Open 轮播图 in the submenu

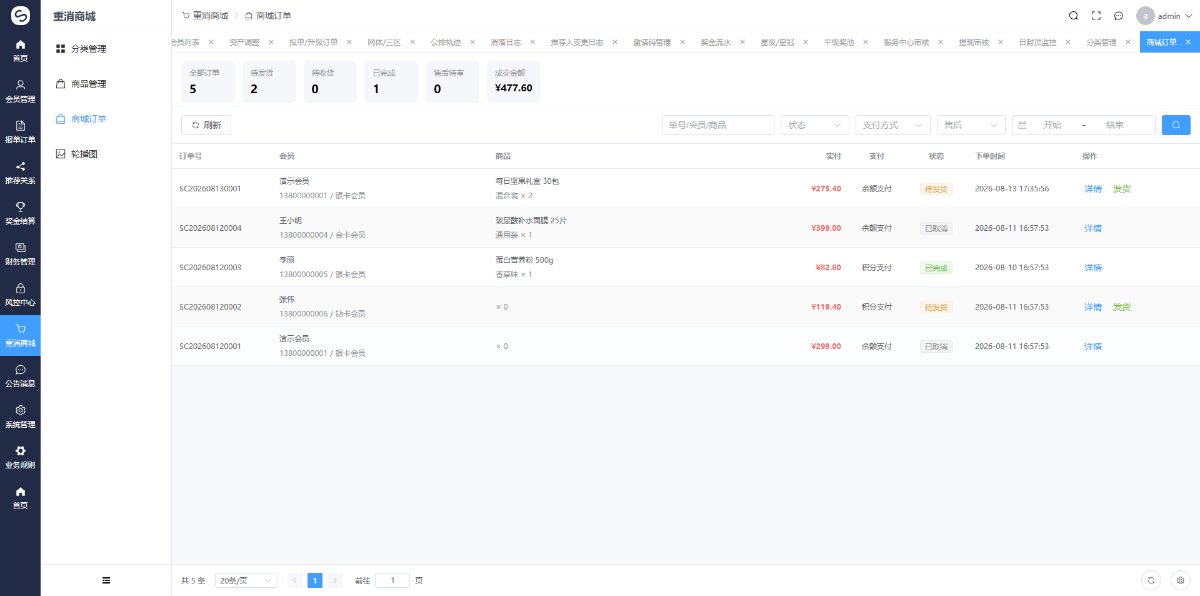tap(106, 154)
